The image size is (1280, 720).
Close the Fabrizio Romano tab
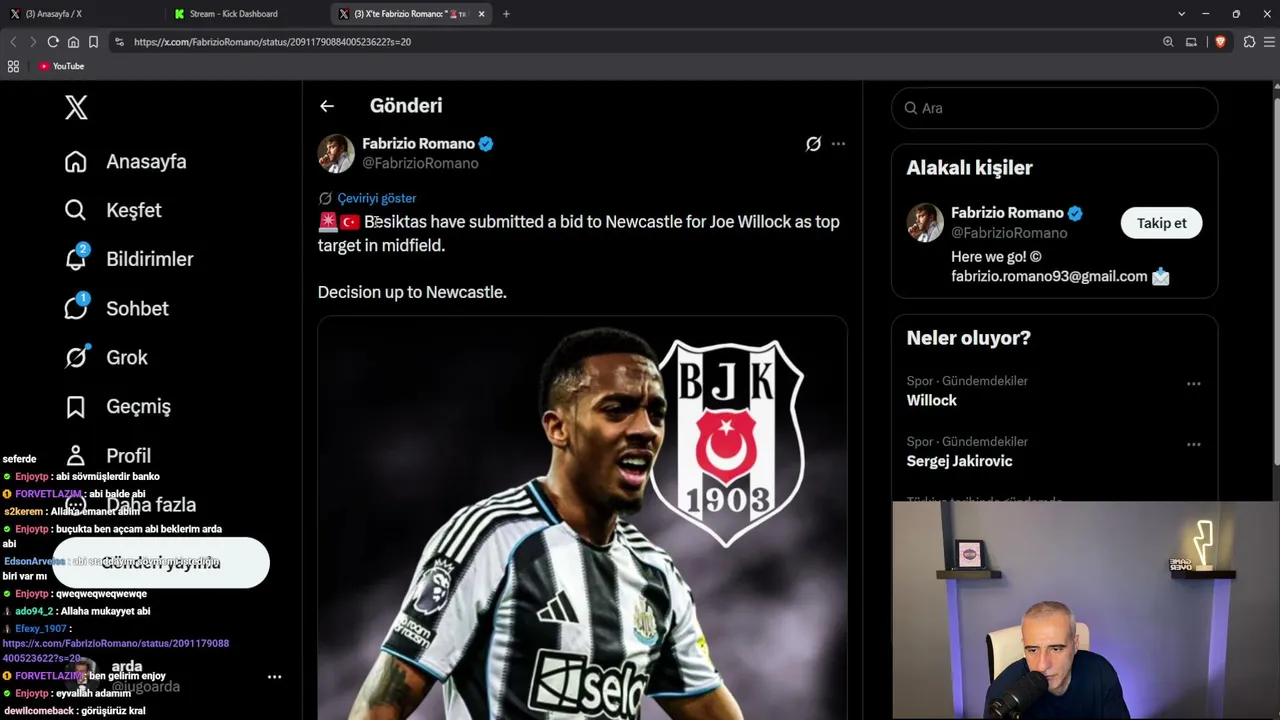coord(481,14)
